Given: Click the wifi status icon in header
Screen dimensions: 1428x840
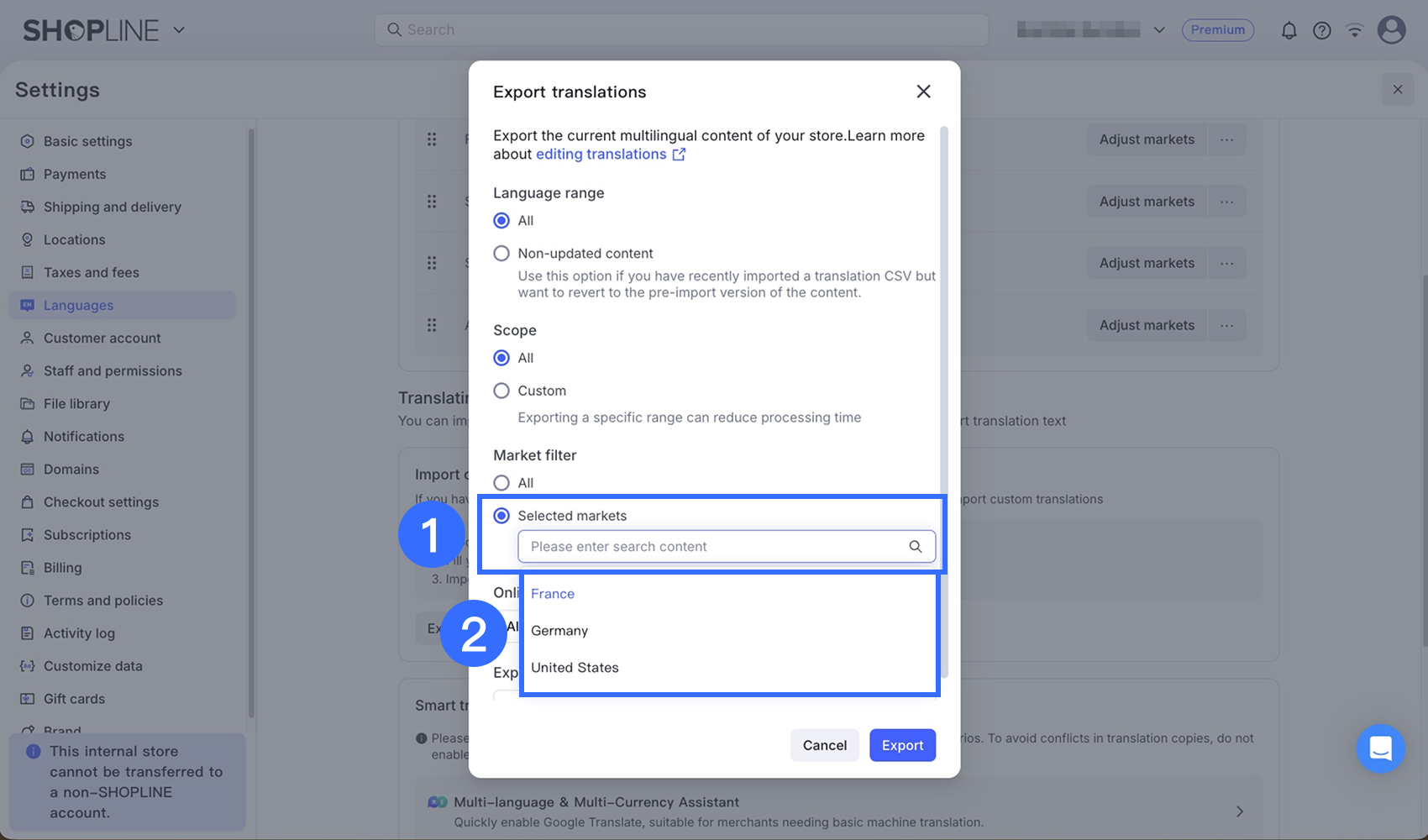Looking at the screenshot, I should (1355, 30).
